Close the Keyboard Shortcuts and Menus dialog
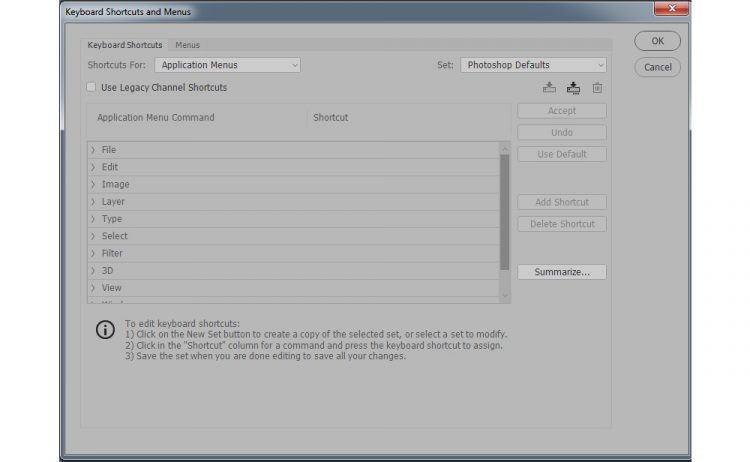 click(671, 8)
